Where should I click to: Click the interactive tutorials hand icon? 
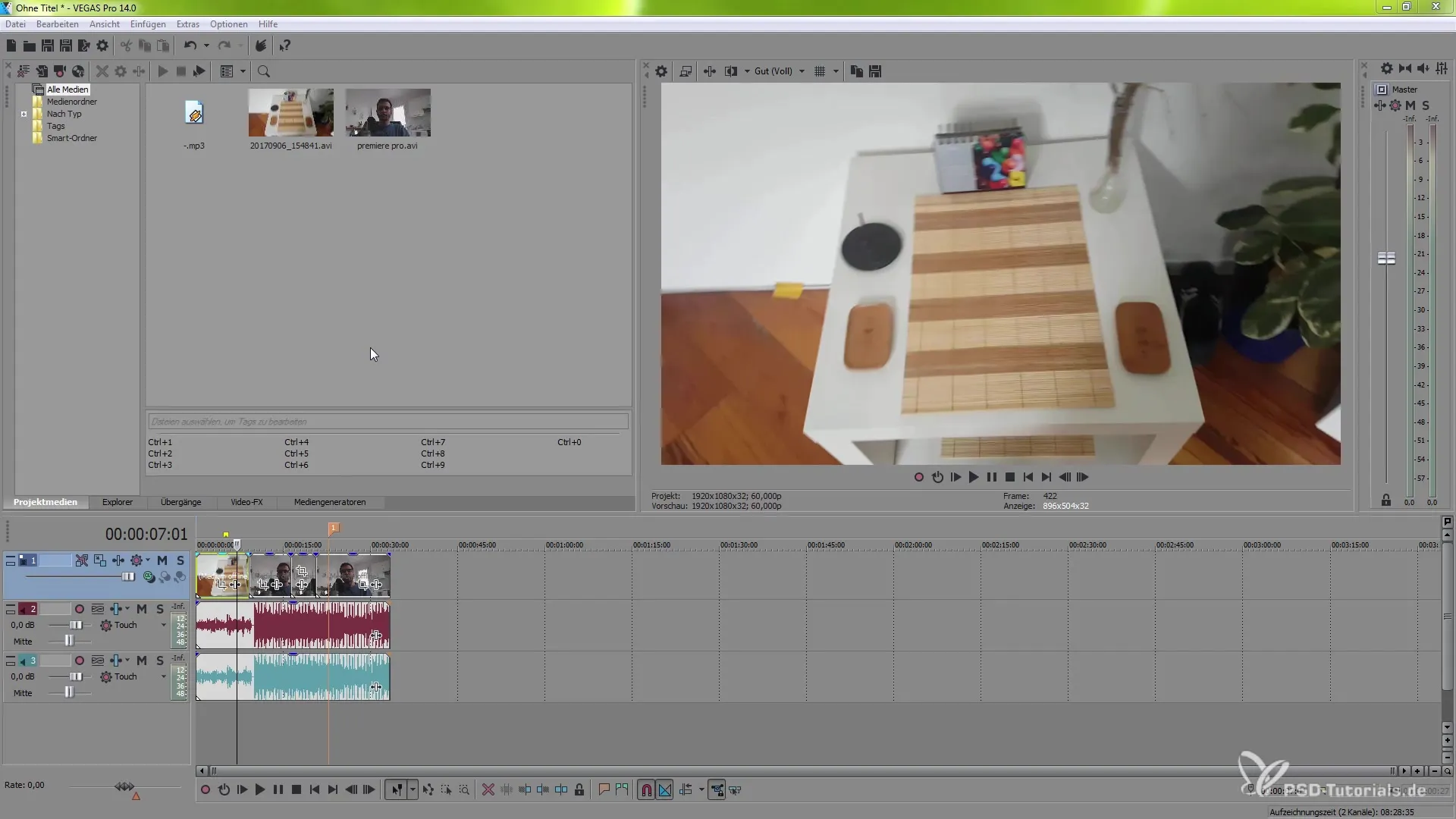pyautogui.click(x=260, y=46)
